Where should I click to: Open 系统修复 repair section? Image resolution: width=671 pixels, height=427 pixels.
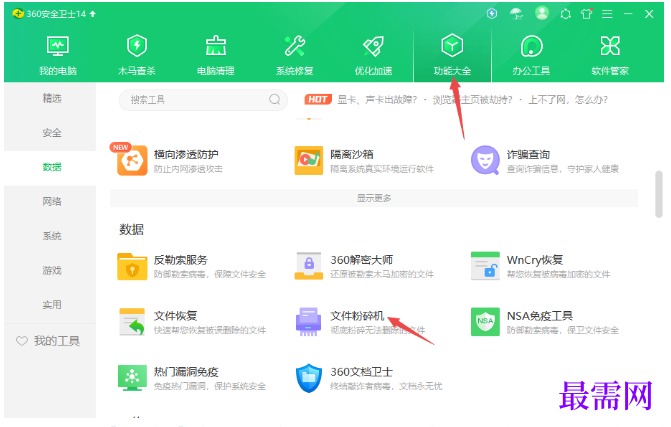click(x=294, y=56)
